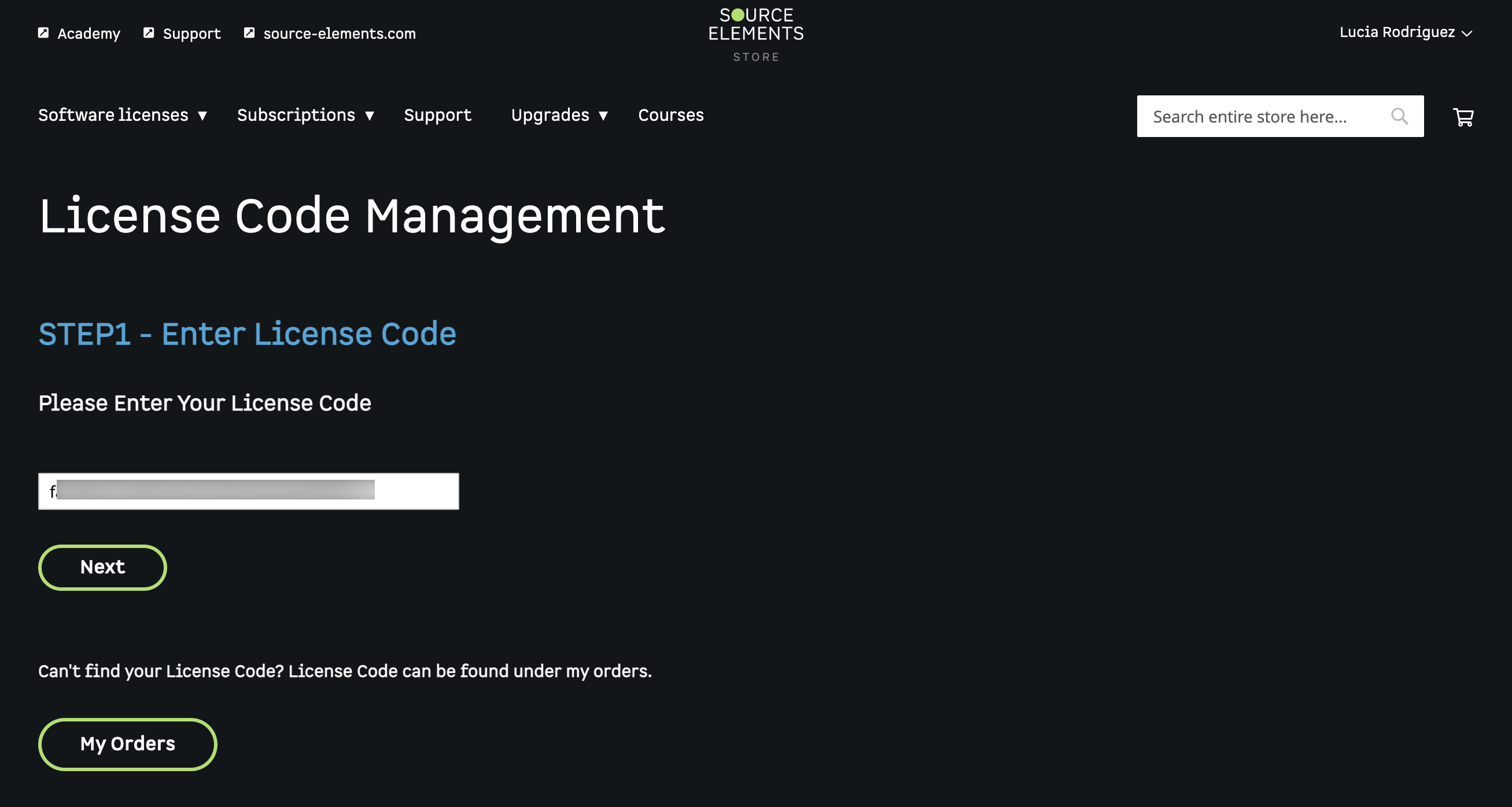This screenshot has width=1512, height=807.
Task: Open the Upgrades dropdown arrow
Action: (x=603, y=116)
